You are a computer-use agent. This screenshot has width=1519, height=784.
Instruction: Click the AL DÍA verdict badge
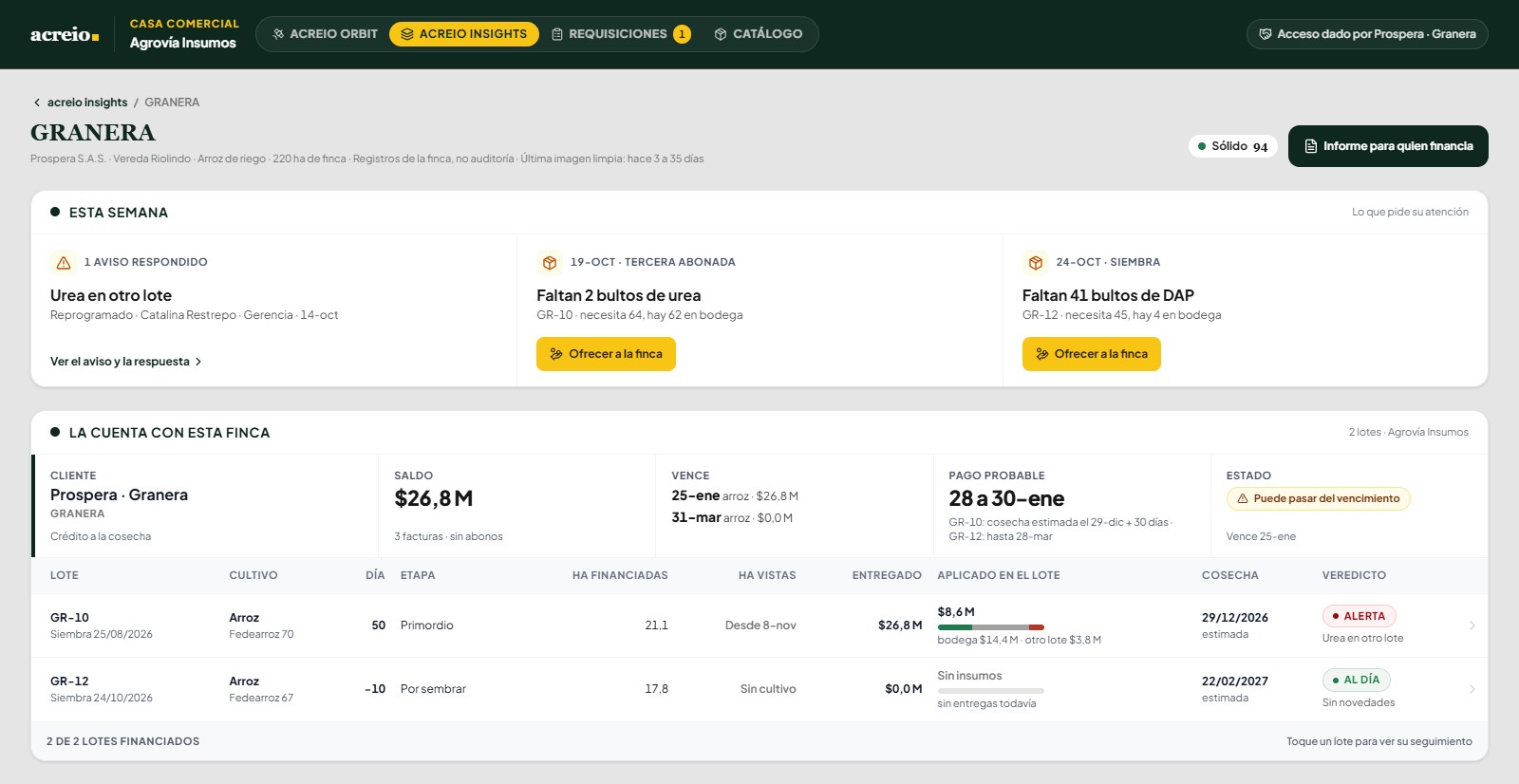pyautogui.click(x=1357, y=680)
